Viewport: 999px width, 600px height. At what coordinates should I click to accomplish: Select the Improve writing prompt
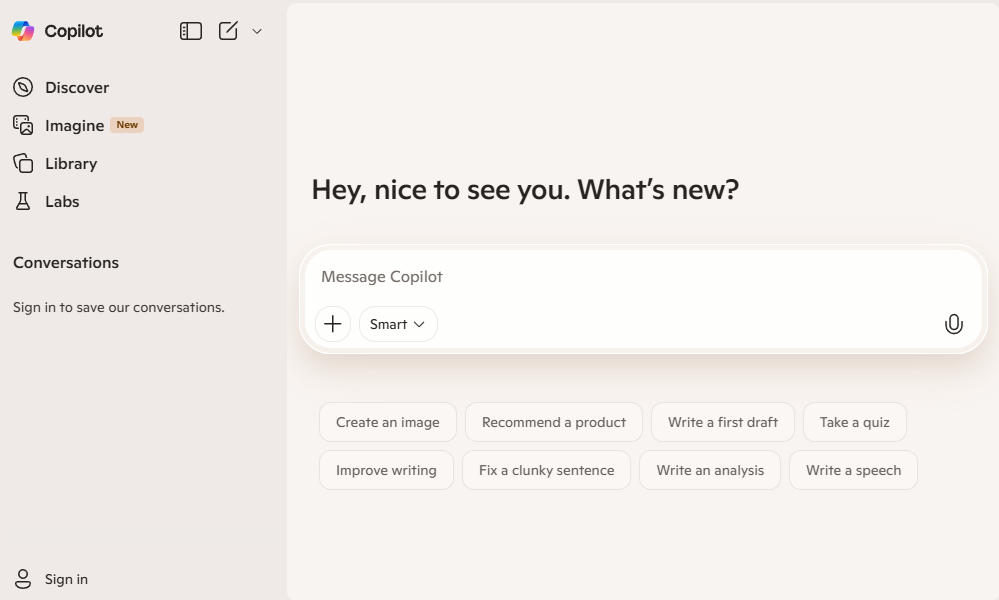click(386, 470)
